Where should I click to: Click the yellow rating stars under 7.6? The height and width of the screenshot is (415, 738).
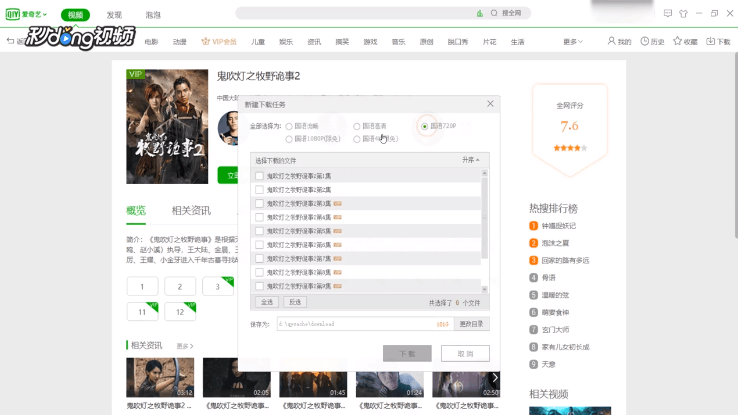pyautogui.click(x=570, y=148)
